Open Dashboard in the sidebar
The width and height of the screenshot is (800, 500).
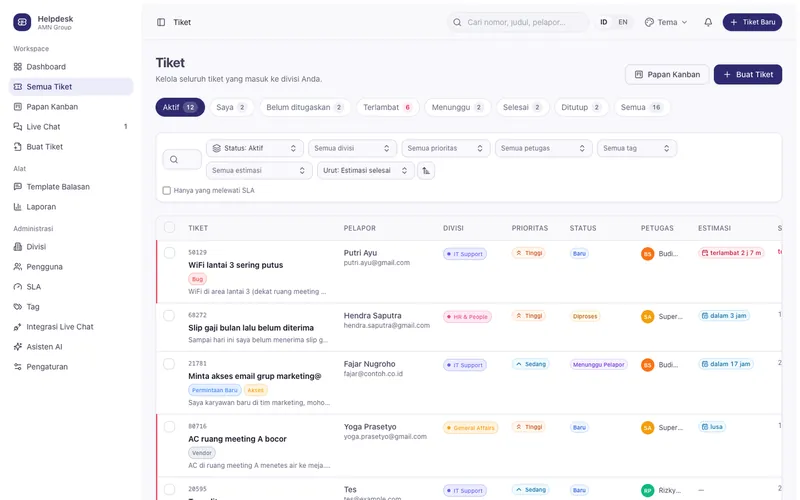[71, 67]
